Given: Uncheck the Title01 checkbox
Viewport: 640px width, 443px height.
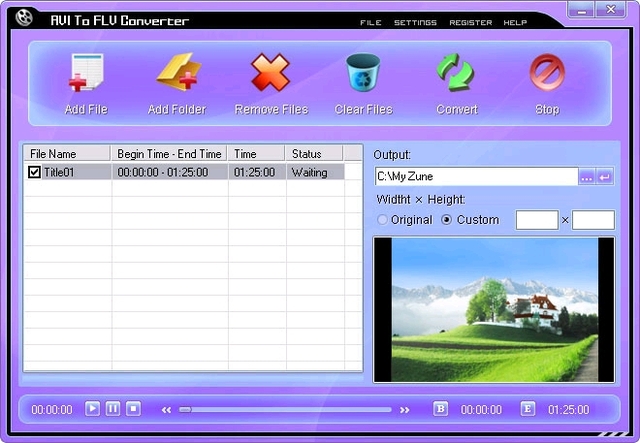Looking at the screenshot, I should [x=34, y=172].
